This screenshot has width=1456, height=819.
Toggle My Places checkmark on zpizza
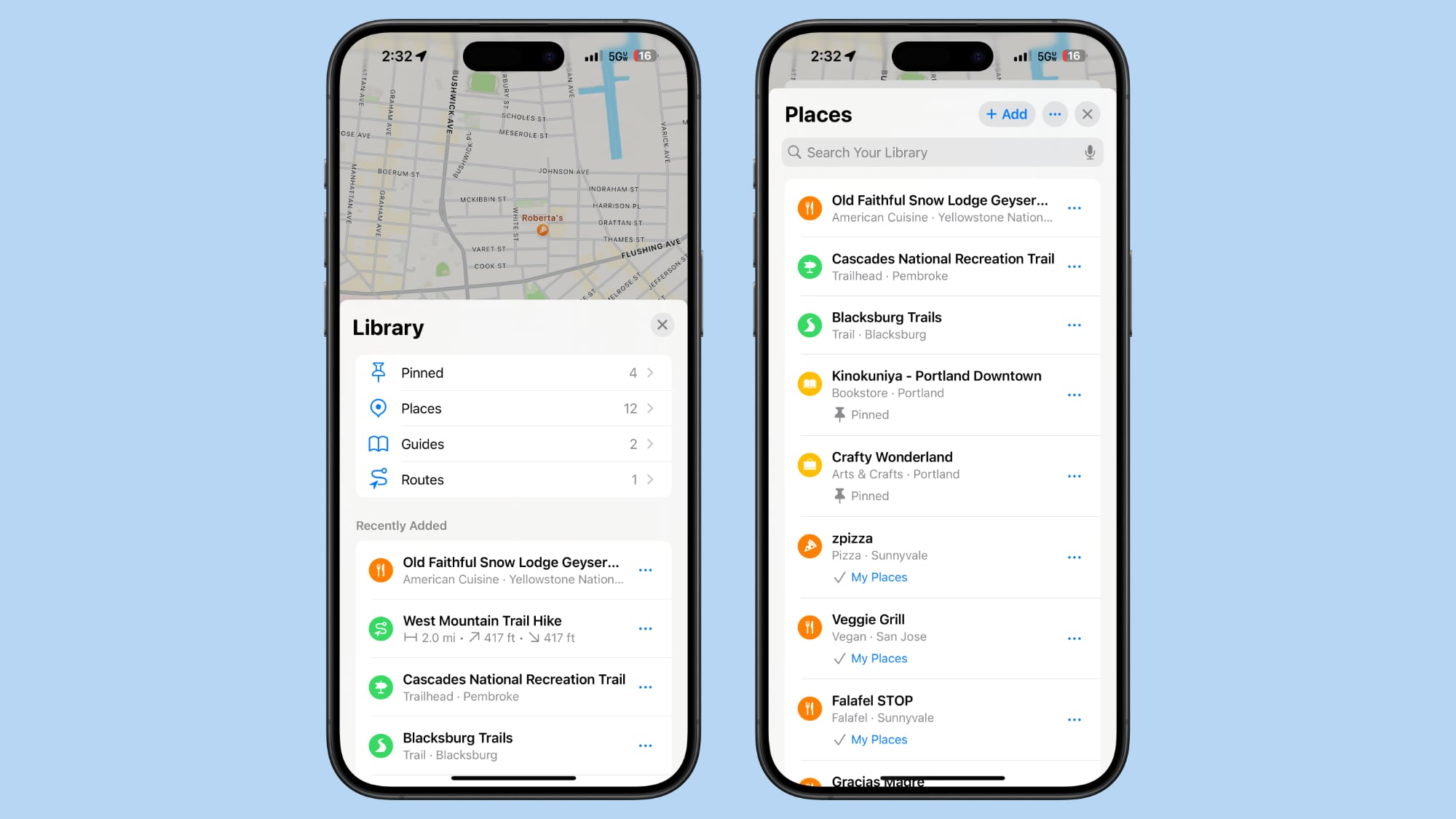(x=838, y=577)
